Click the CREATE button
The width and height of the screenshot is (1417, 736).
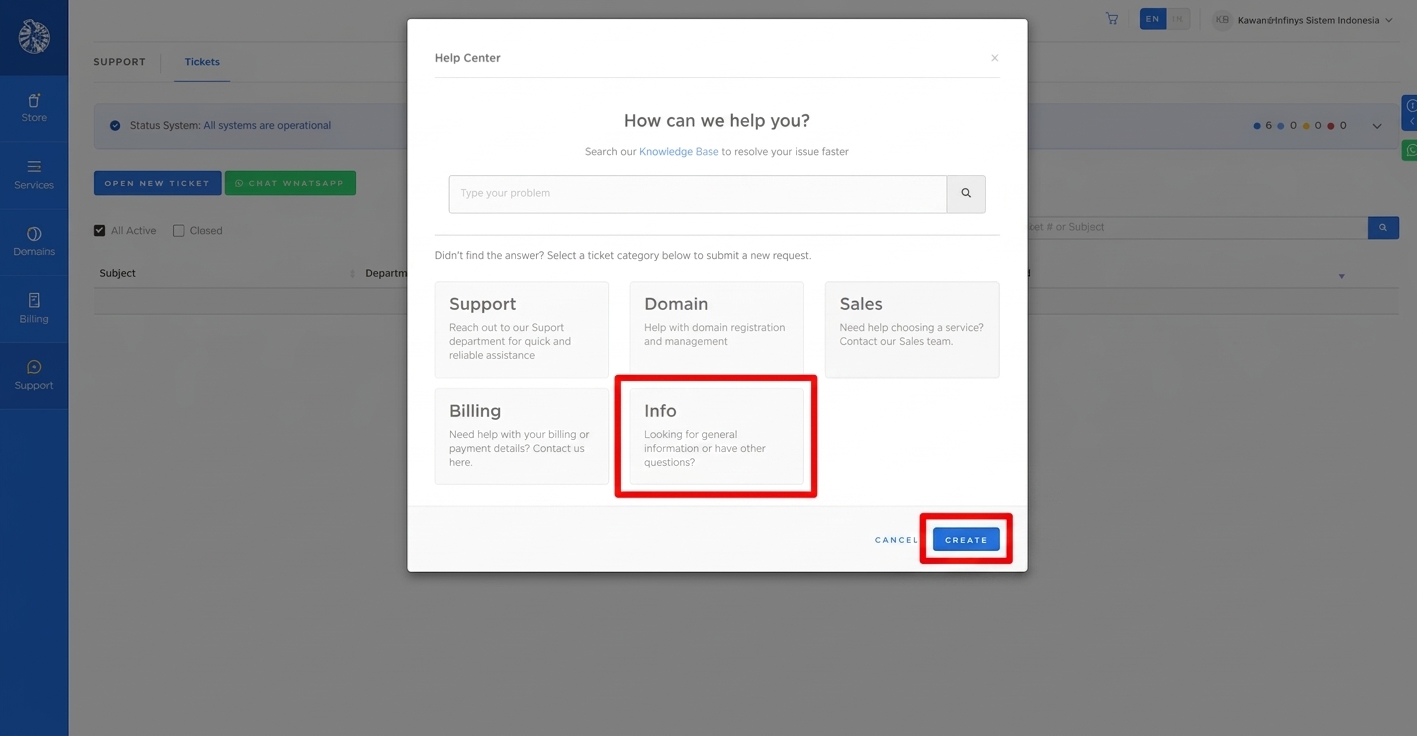click(x=966, y=540)
